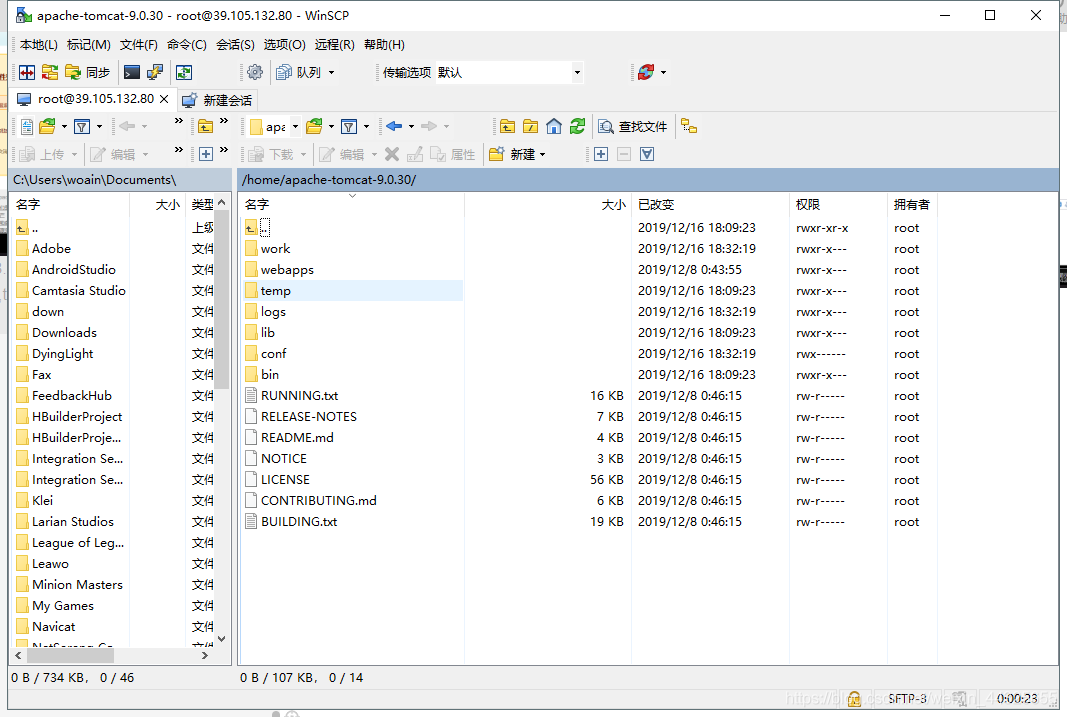Click the local path C:\Users\woain\Documents\ bar

coord(120,180)
